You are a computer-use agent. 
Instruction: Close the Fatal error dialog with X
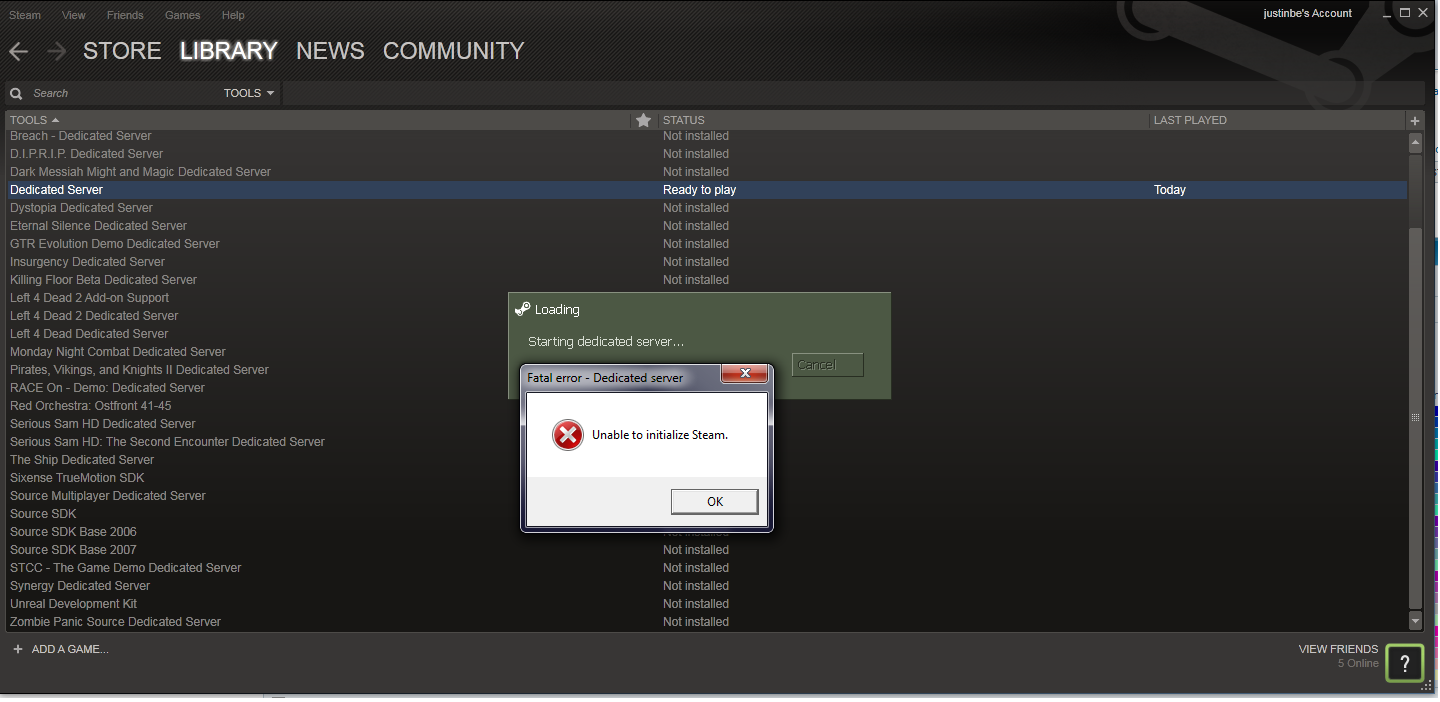click(x=744, y=374)
